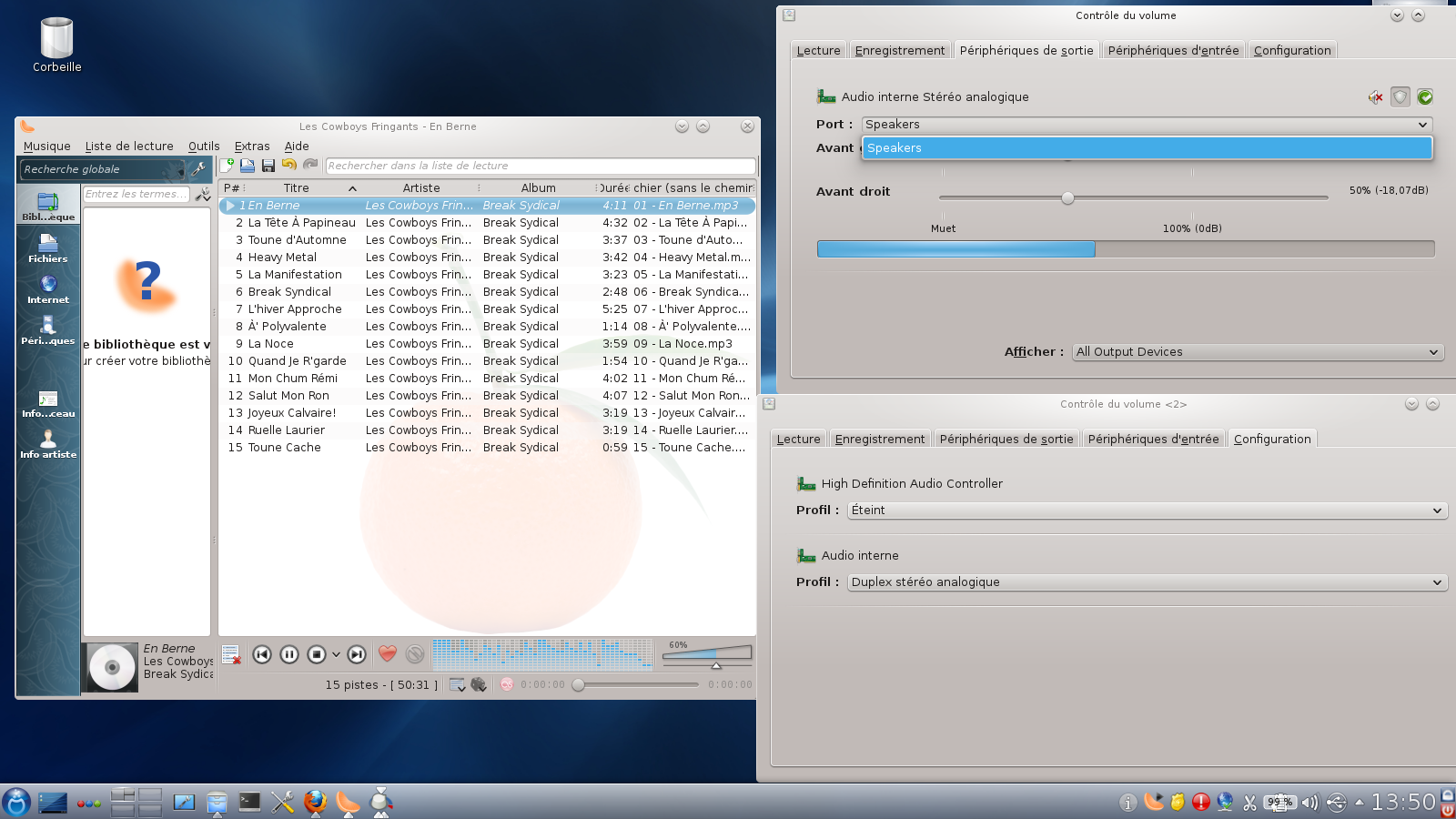Select the track Heavy Metal in the playlist
Image resolution: width=1456 pixels, height=819 pixels.
pyautogui.click(x=487, y=258)
